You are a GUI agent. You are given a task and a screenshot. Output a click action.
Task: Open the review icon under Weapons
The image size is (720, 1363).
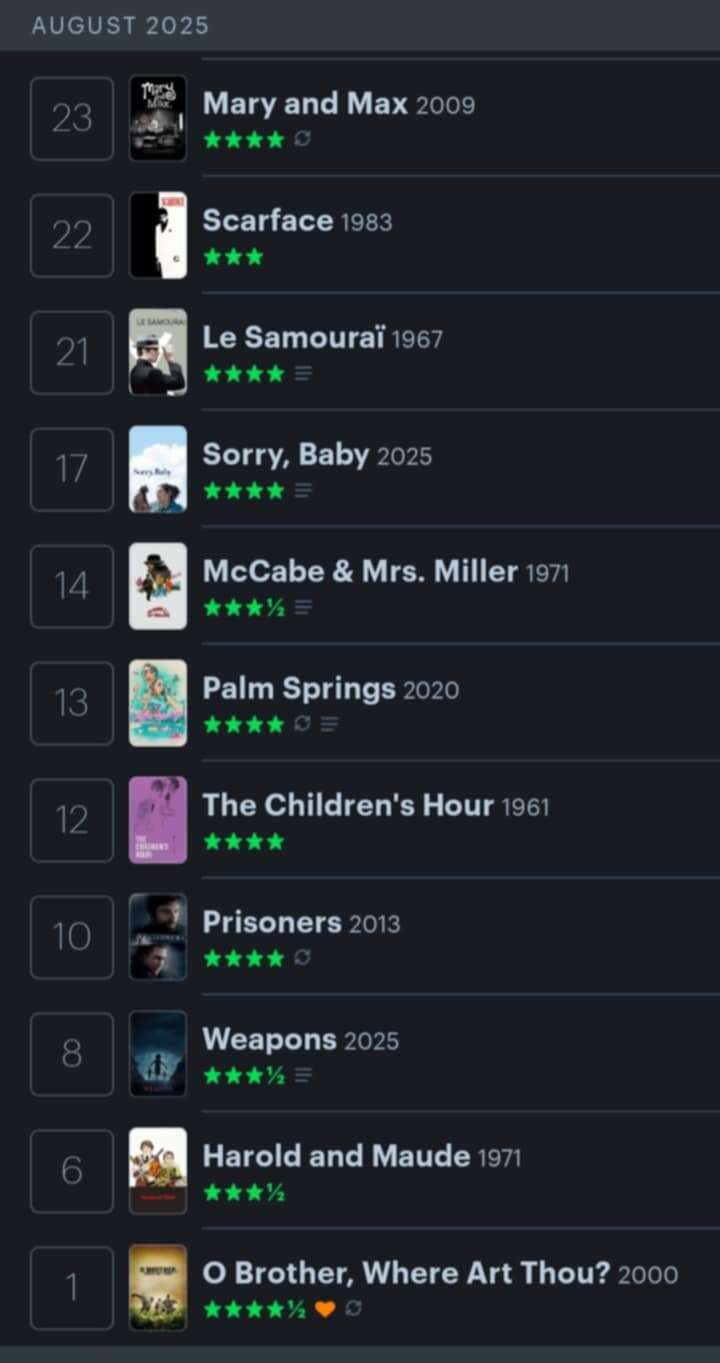[x=303, y=1076]
